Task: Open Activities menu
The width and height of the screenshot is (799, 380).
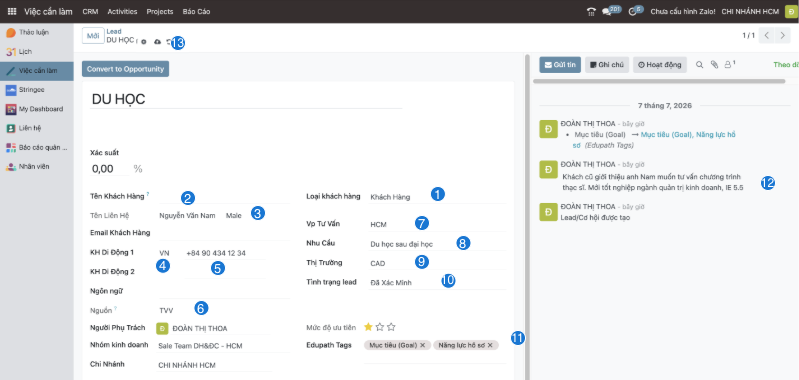Action: 122,12
